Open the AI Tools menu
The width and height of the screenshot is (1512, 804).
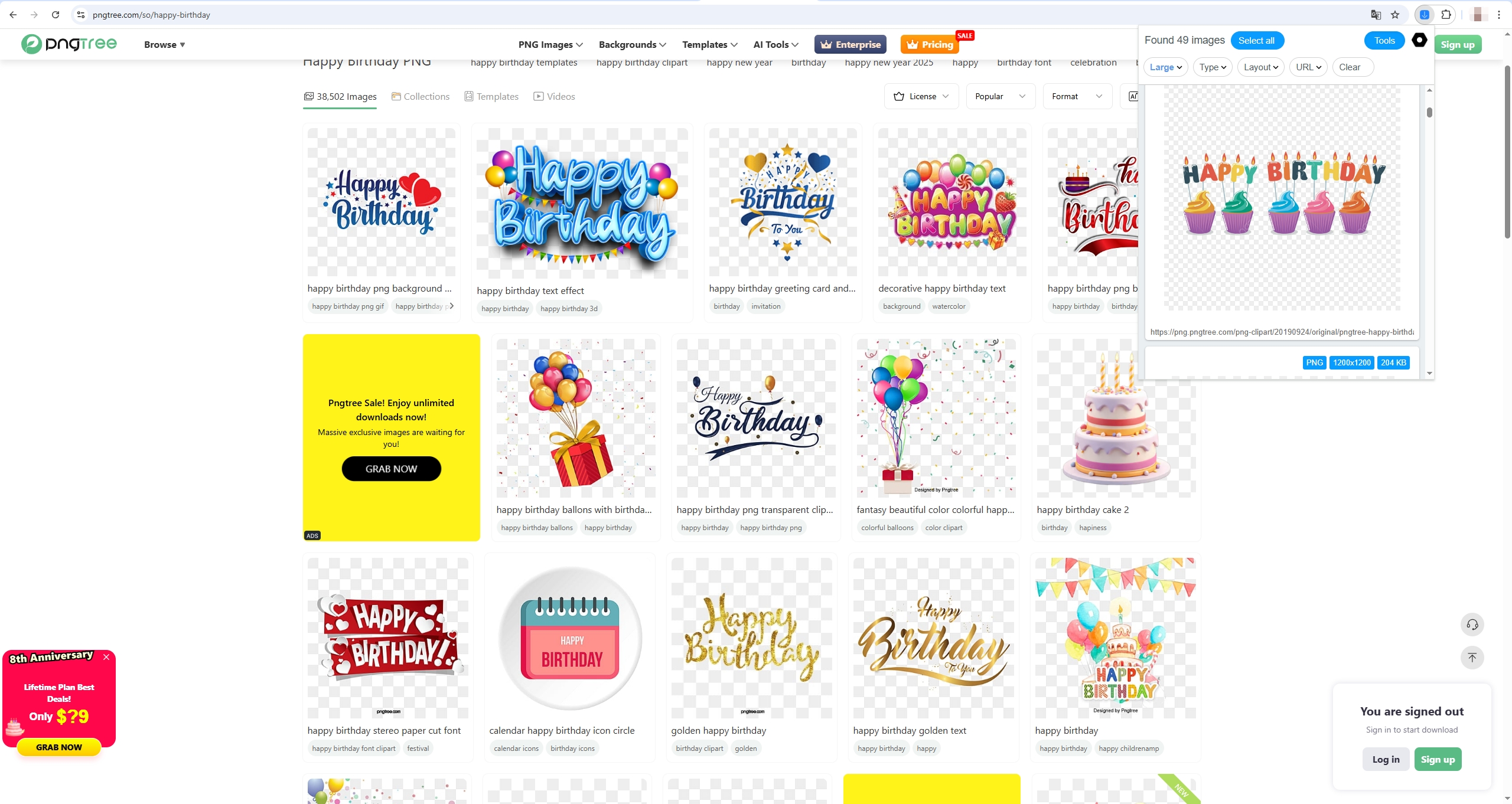pos(775,44)
